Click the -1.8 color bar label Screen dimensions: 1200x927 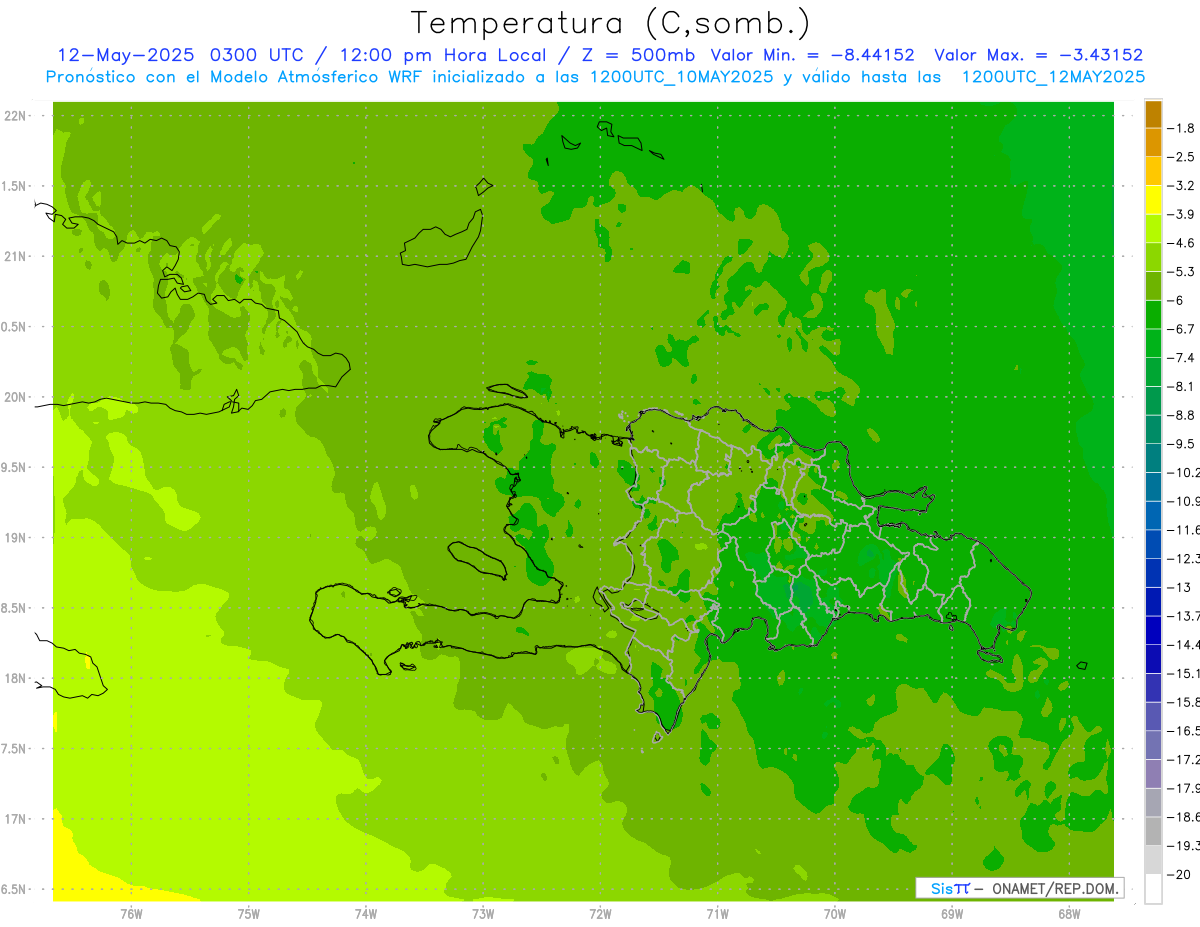pyautogui.click(x=1183, y=129)
